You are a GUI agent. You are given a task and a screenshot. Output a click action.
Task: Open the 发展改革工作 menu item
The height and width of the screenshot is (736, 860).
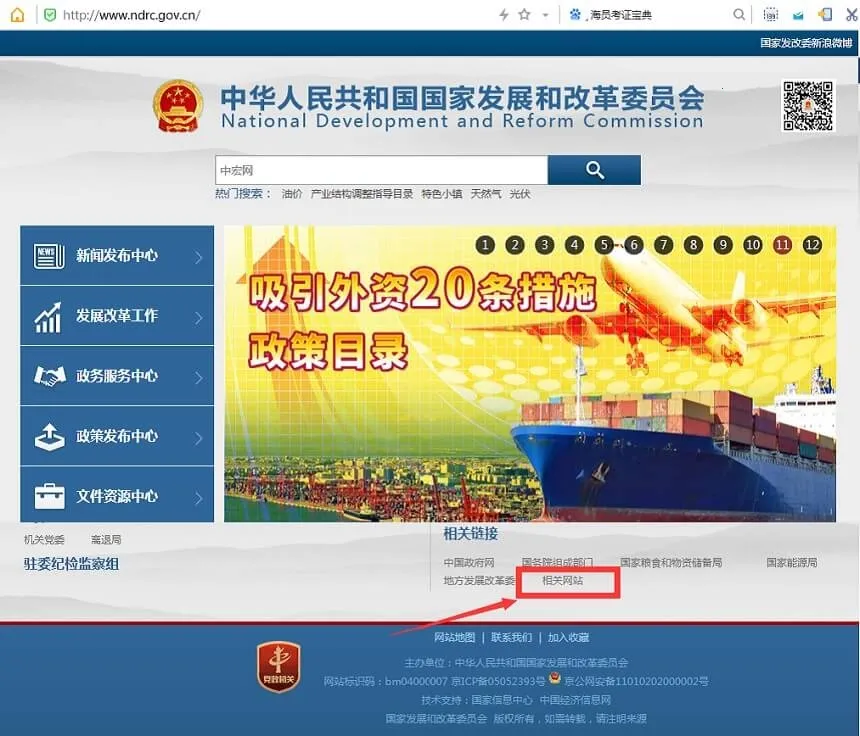tap(117, 316)
